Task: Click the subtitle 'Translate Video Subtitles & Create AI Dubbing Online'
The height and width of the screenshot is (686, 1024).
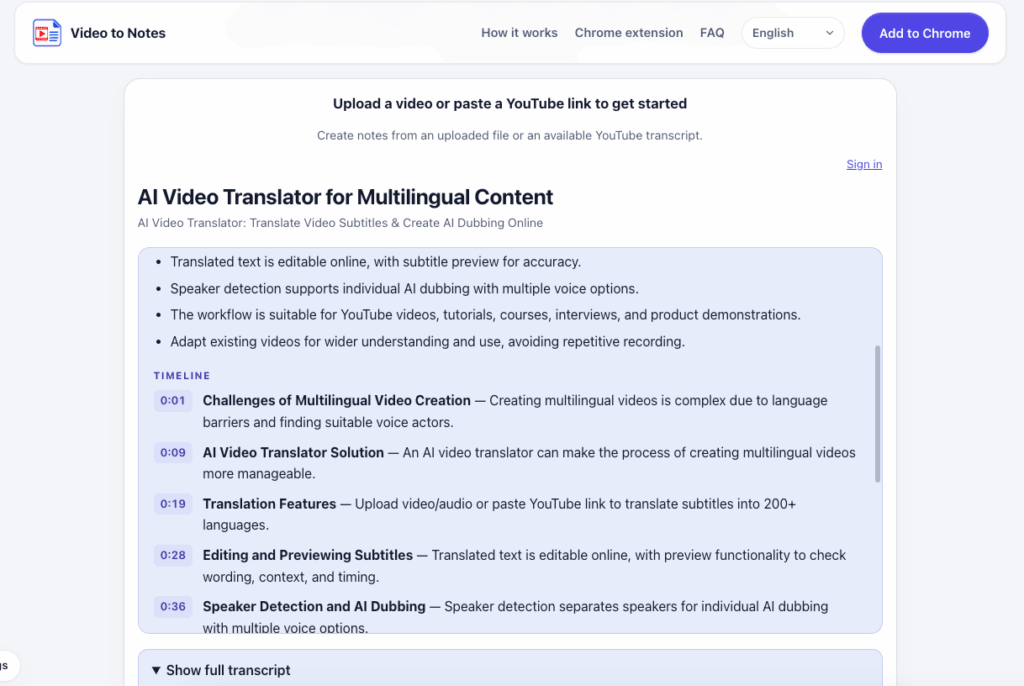Action: [x=396, y=223]
